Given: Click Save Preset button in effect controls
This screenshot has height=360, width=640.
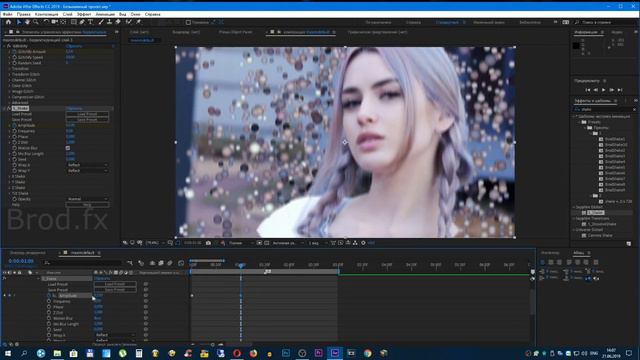Looking at the screenshot, I should (x=87, y=120).
